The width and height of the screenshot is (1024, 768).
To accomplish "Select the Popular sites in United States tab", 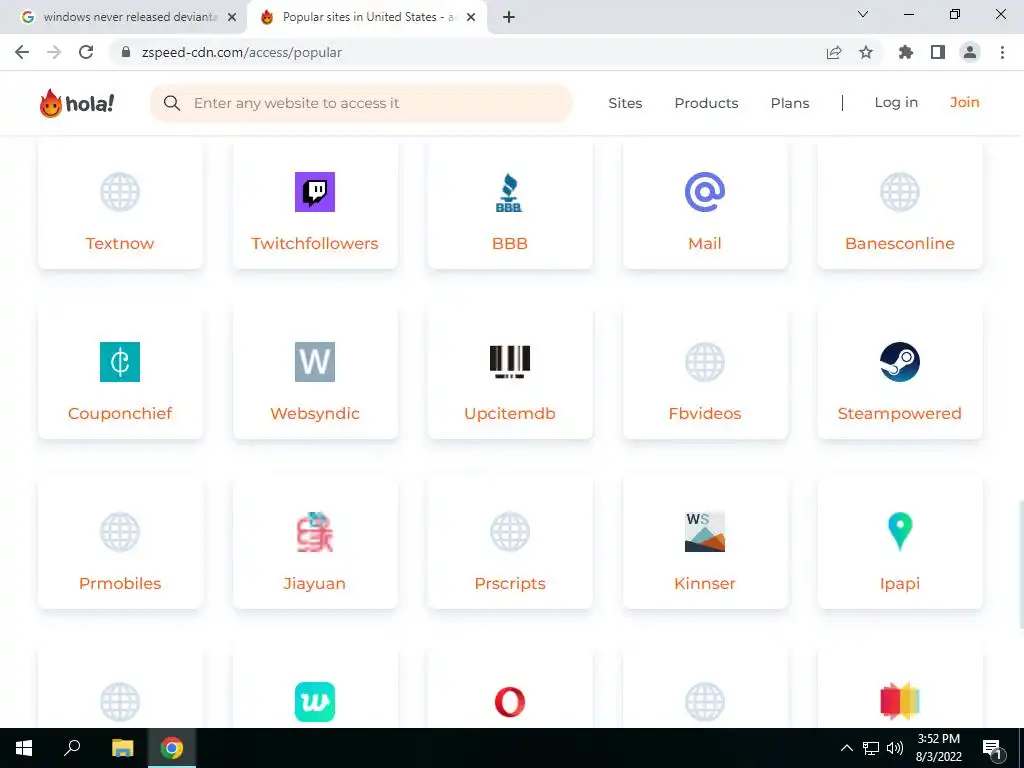I will click(x=367, y=17).
